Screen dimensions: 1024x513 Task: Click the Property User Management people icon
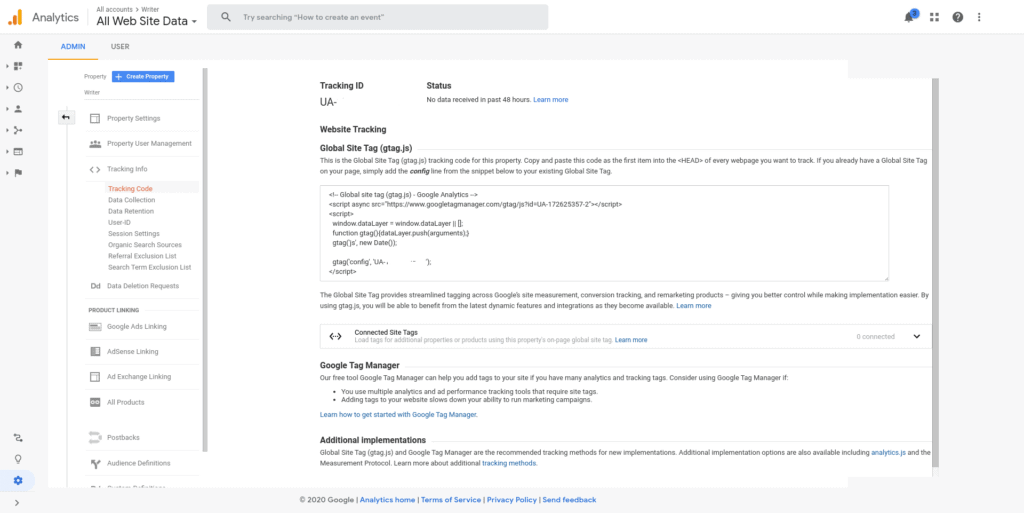pos(95,144)
